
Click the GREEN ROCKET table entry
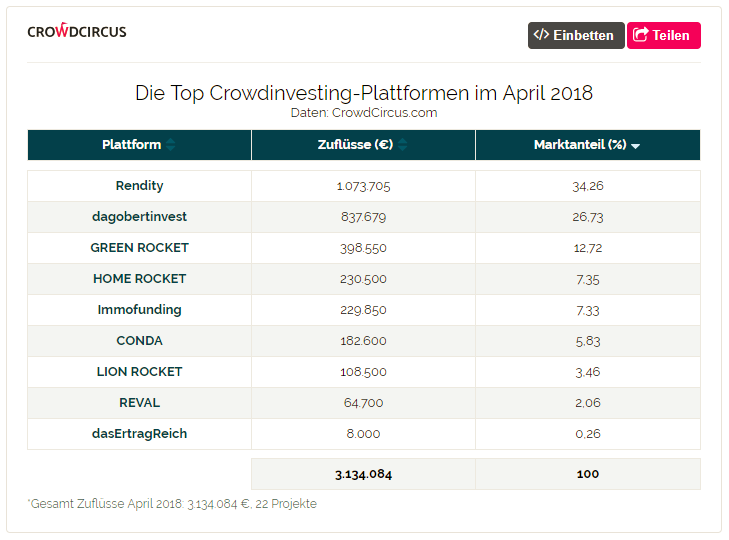(x=139, y=248)
